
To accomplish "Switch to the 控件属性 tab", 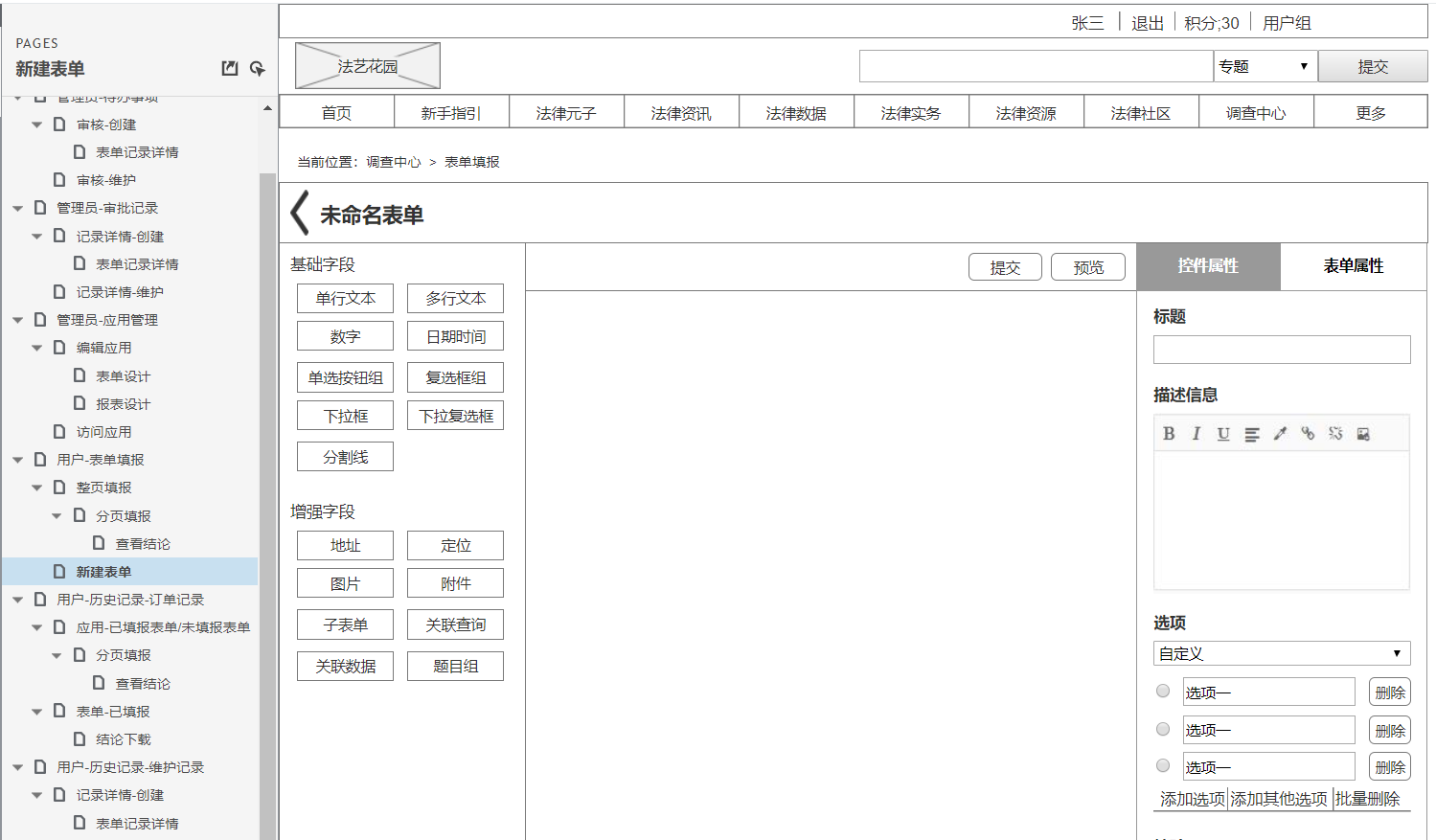I will tap(1208, 266).
